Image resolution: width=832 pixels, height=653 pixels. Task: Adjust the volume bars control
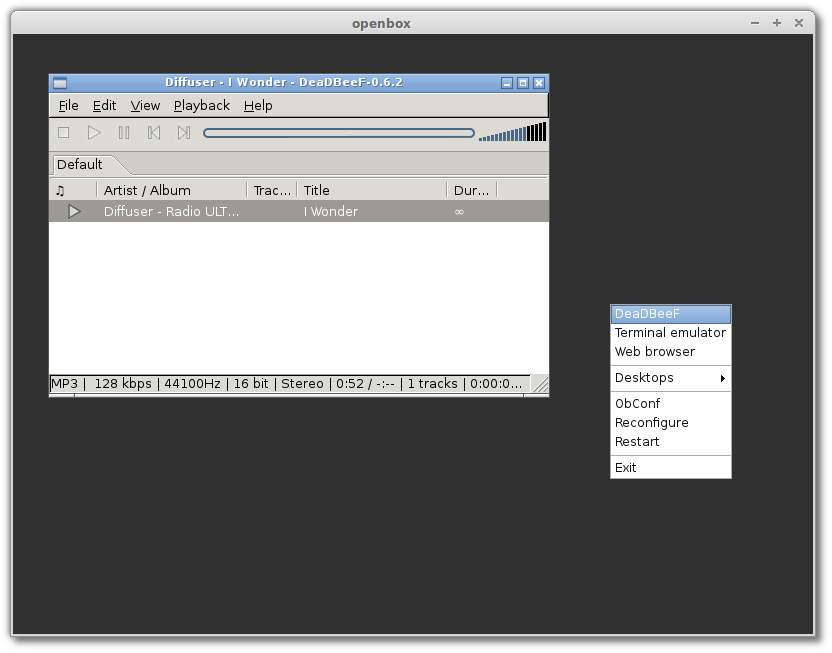512,132
